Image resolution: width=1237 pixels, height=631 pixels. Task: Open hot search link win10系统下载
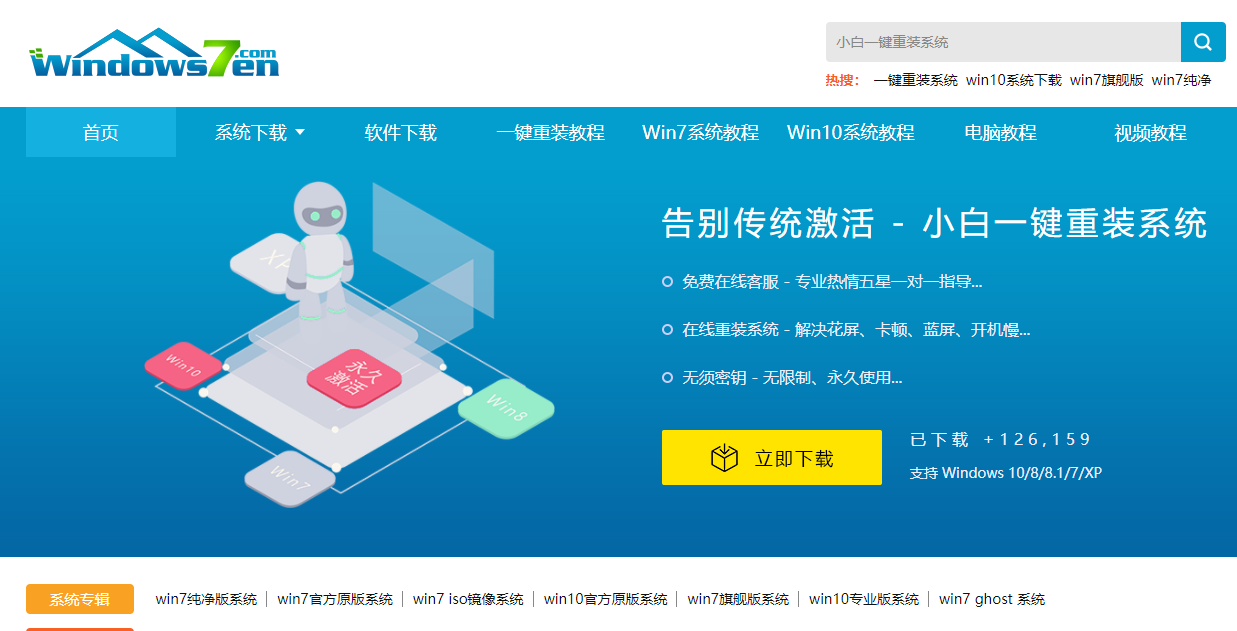pyautogui.click(x=1014, y=80)
